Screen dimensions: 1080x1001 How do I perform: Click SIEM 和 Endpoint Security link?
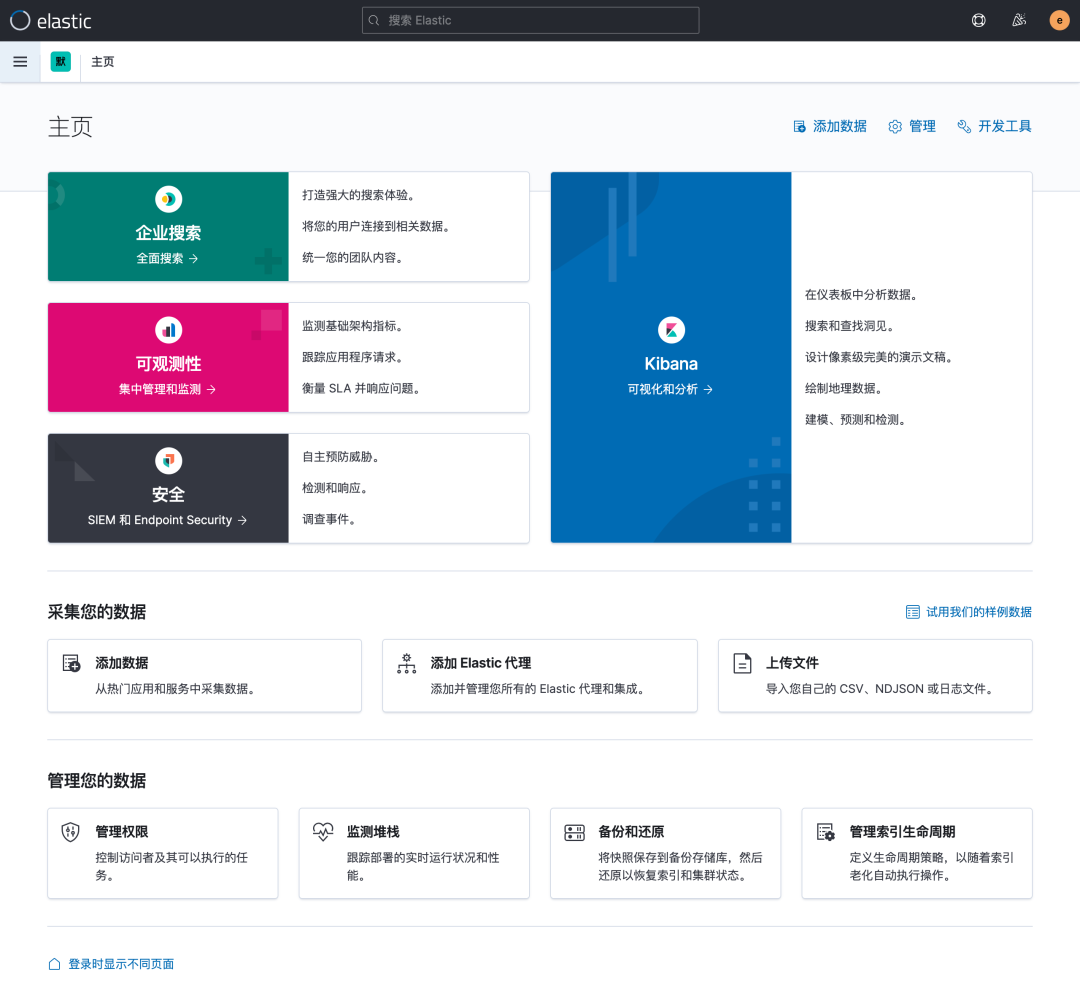(167, 520)
